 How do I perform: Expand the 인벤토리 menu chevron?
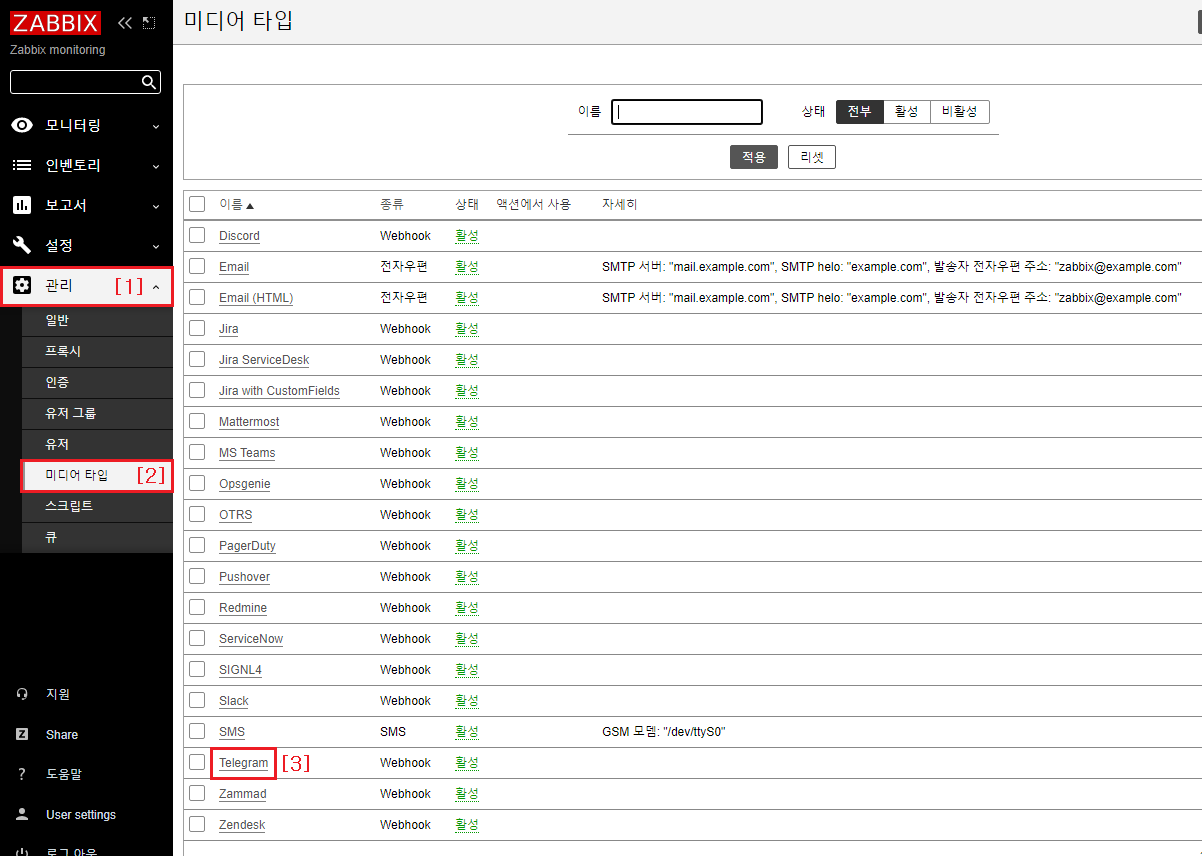click(x=155, y=166)
